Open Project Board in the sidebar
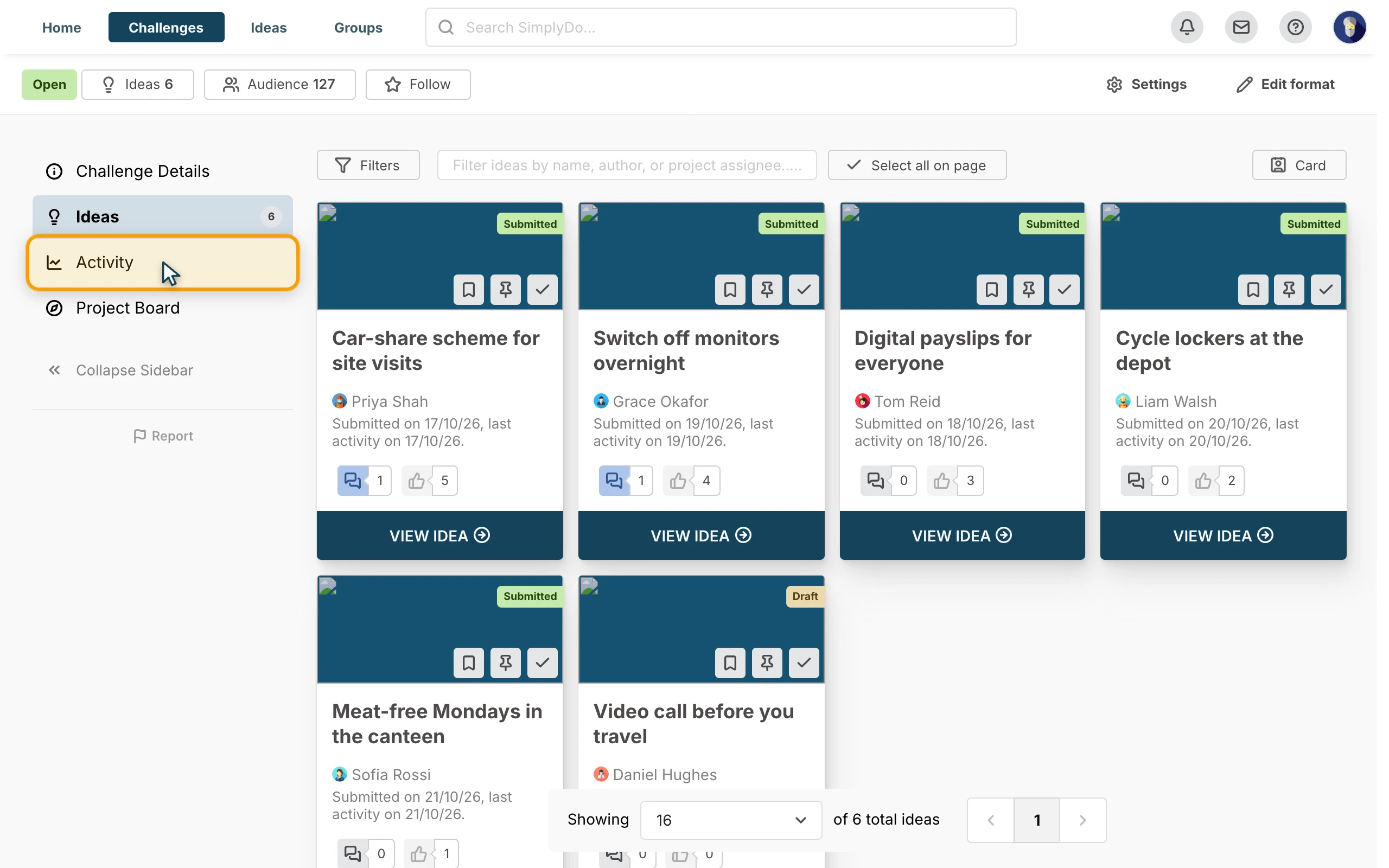 click(x=162, y=308)
